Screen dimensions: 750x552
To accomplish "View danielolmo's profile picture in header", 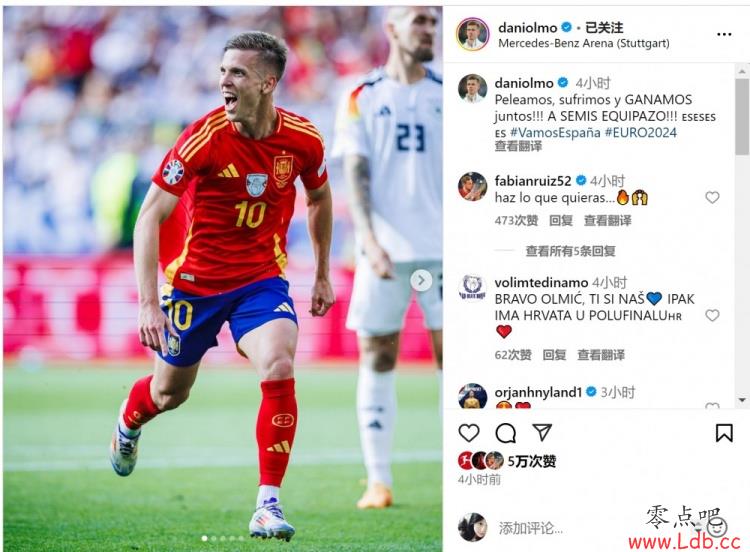I will [x=473, y=34].
